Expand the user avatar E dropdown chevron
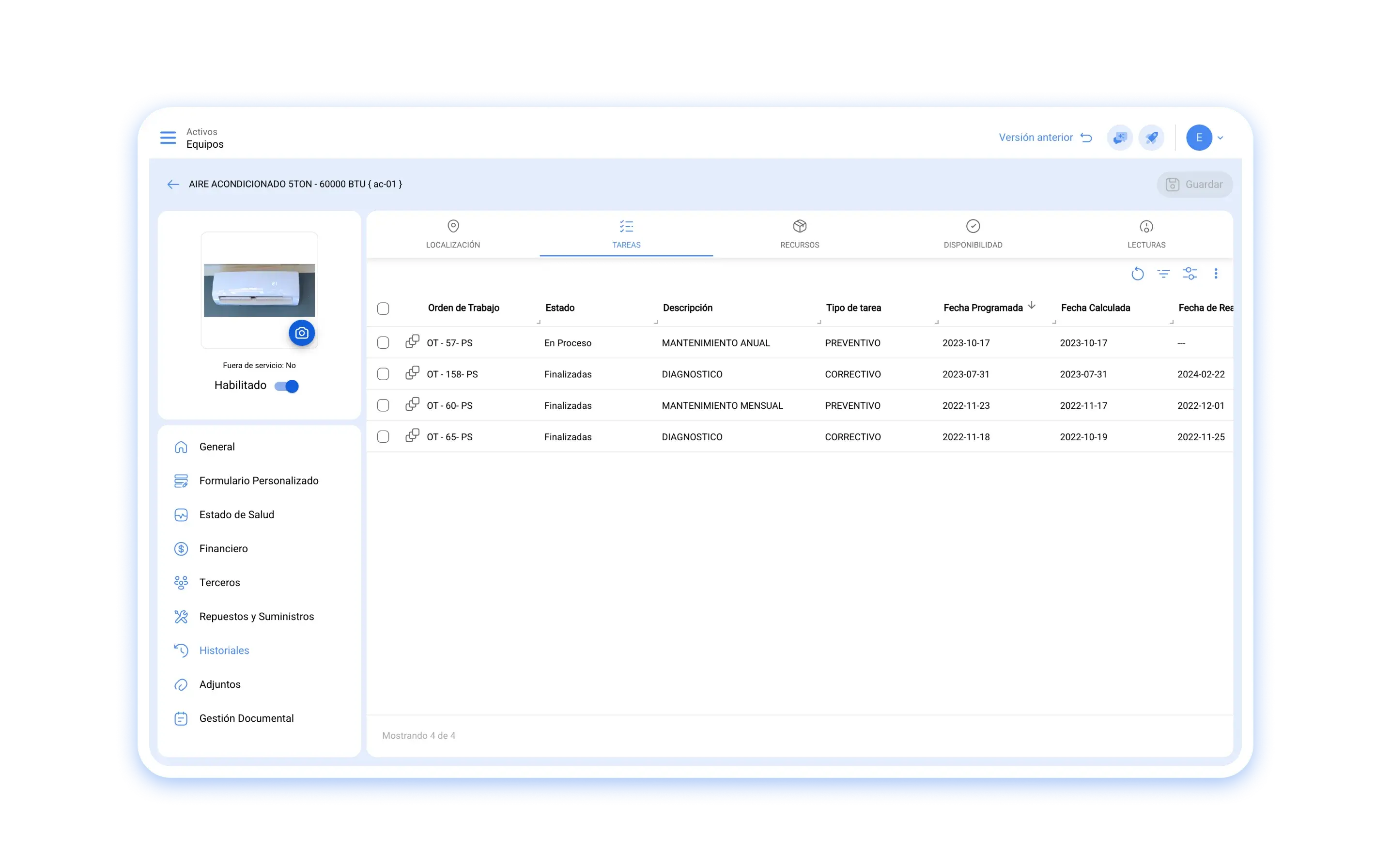The image size is (1391, 868). (1220, 138)
